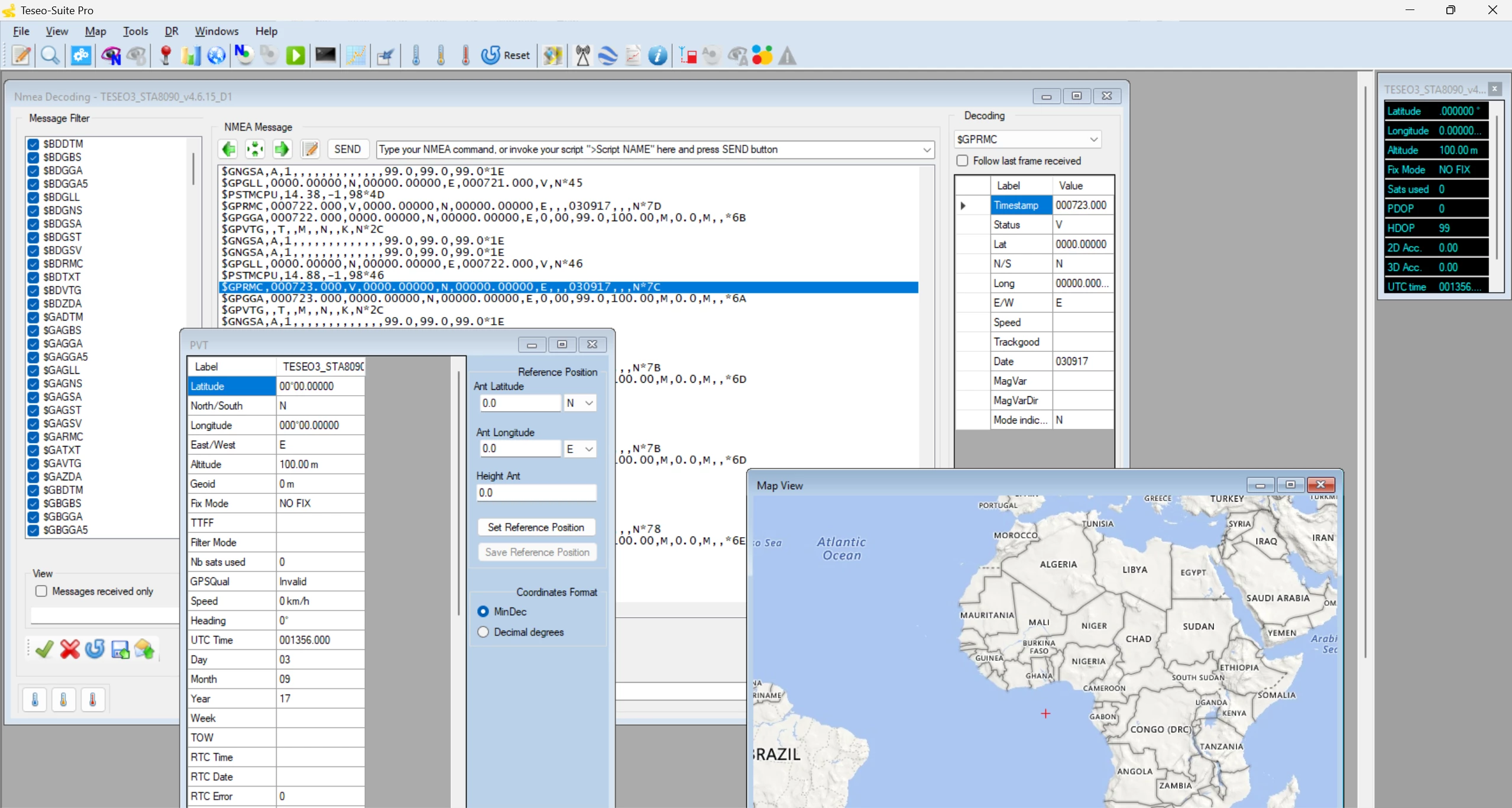Uncheck the $GAGLL message filter

(x=33, y=370)
